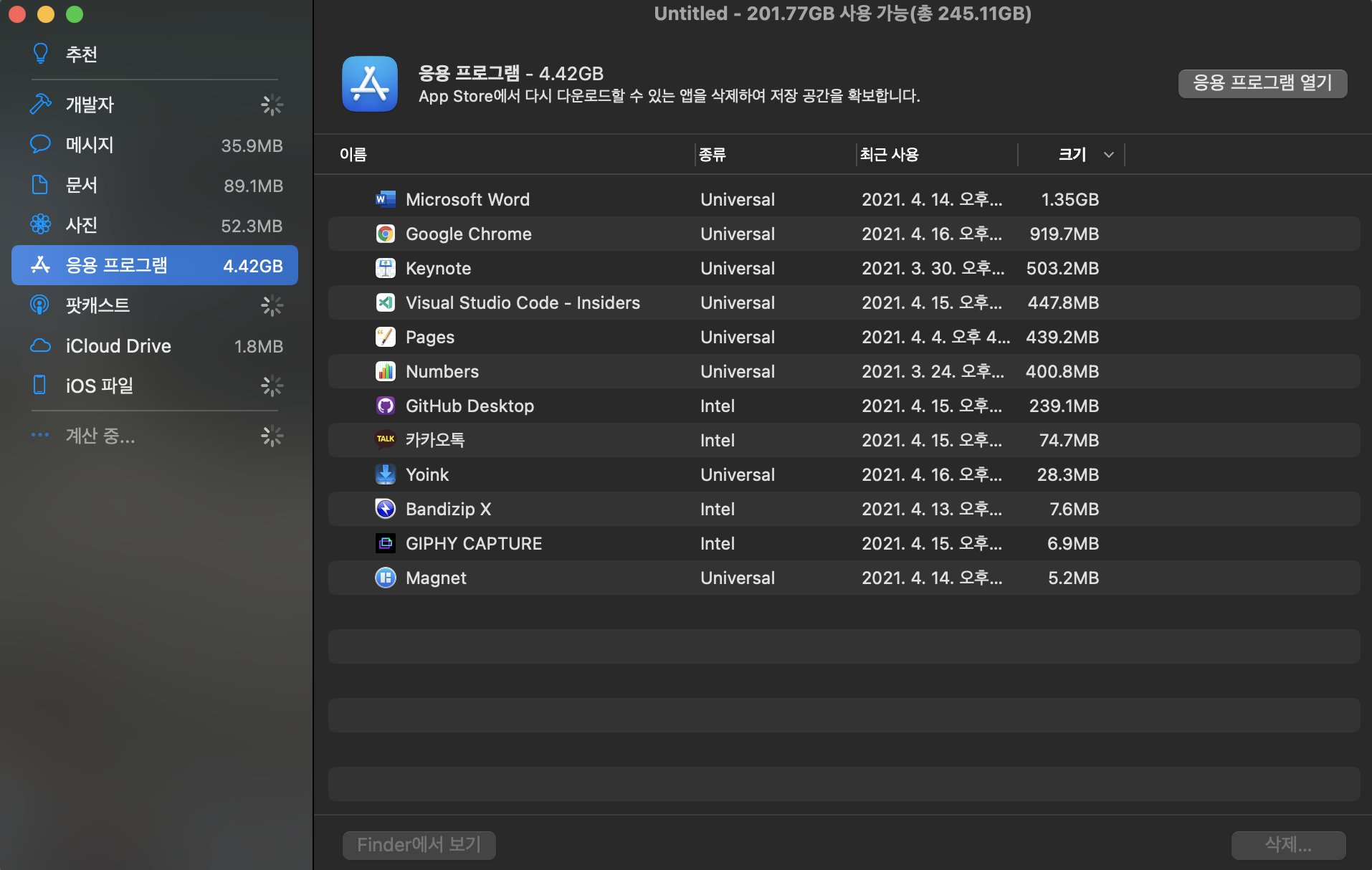Select iCloud Drive in sidebar
This screenshot has width=1372, height=870.
119,345
